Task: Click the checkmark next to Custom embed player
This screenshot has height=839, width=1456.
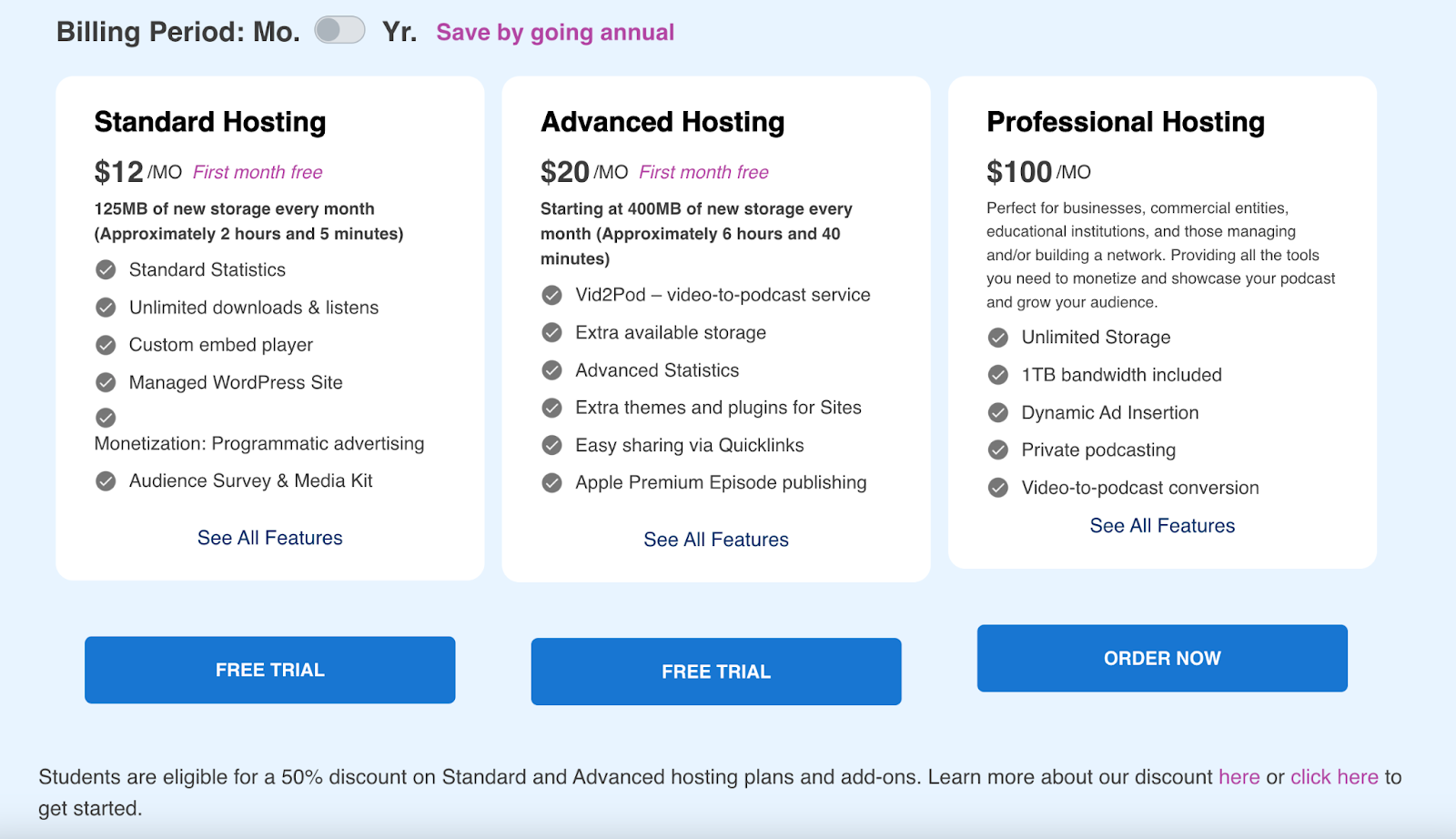Action: coord(106,345)
